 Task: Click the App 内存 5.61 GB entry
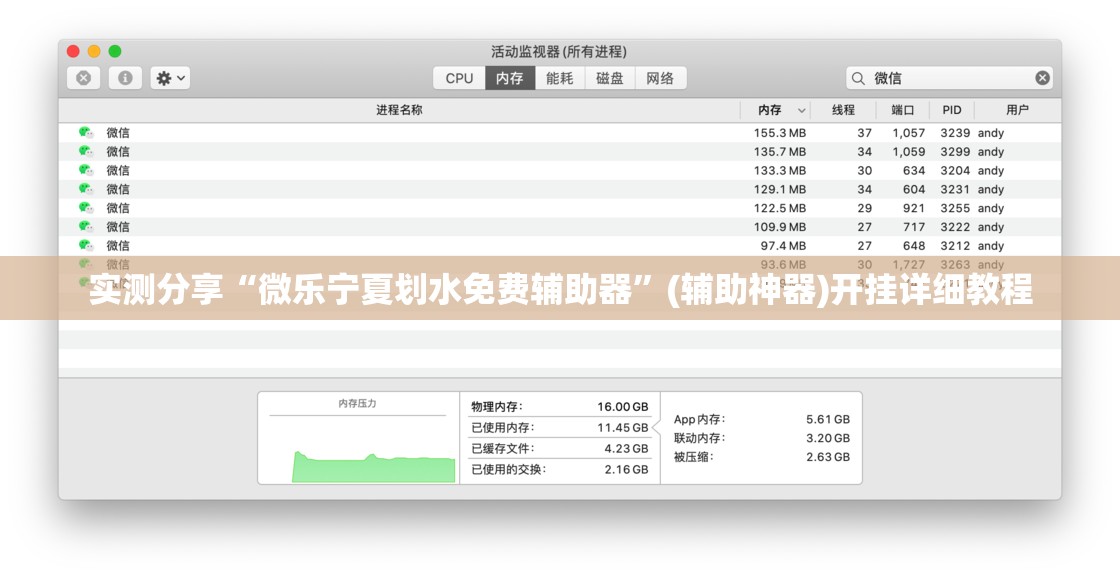tap(761, 419)
